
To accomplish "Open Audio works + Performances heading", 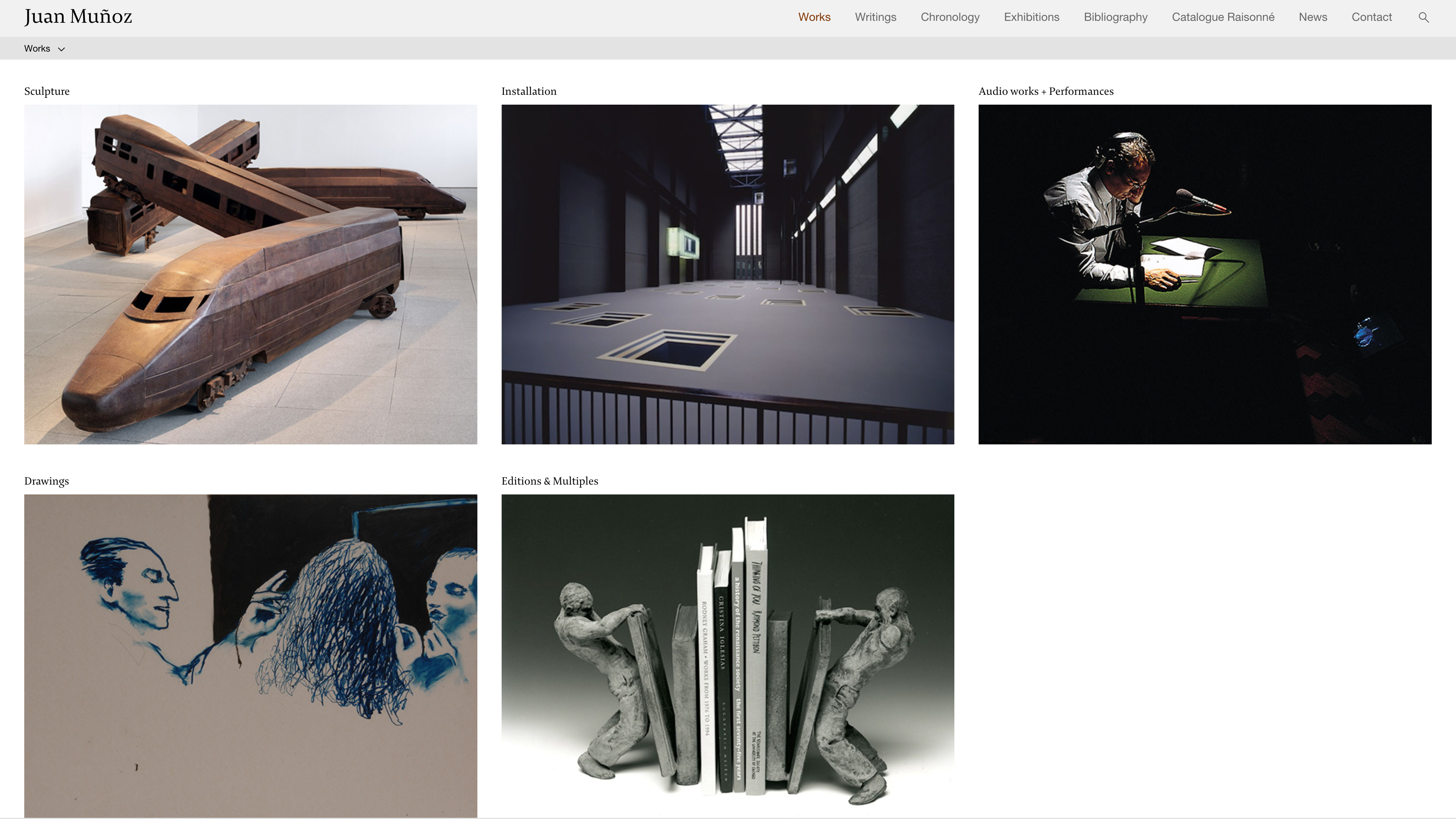I will click(x=1046, y=91).
